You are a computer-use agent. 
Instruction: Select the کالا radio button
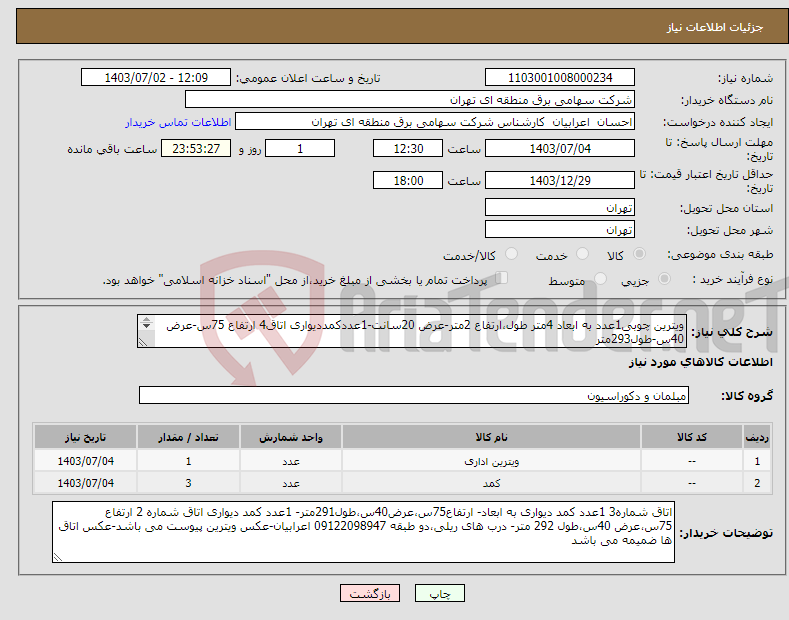point(639,254)
